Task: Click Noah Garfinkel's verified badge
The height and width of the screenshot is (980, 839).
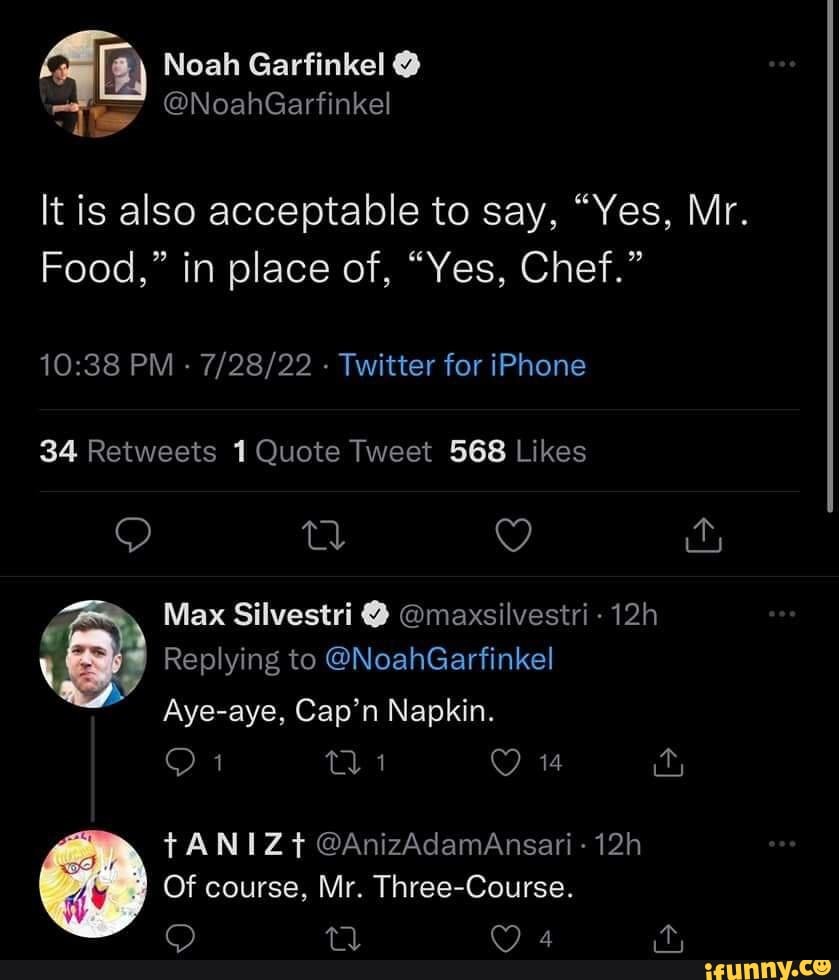Action: (406, 63)
